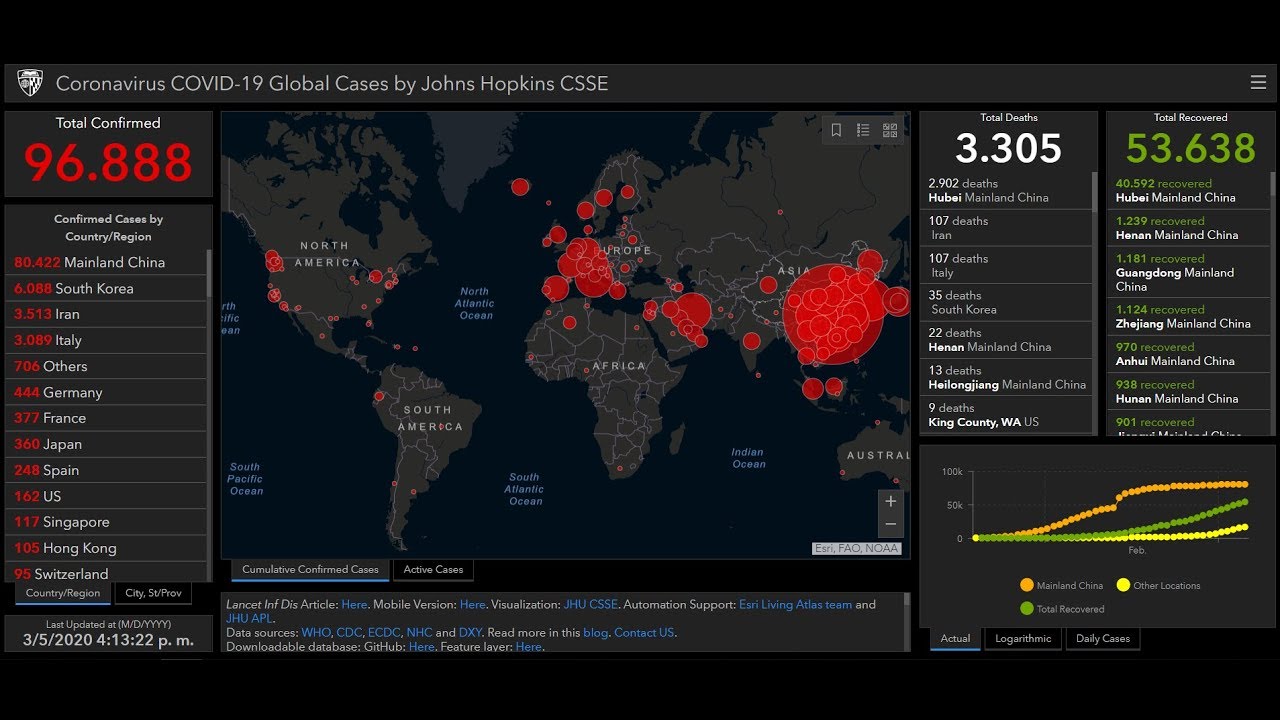Image resolution: width=1280 pixels, height=720 pixels.
Task: Click the Johns Hopkins shield logo
Action: (x=30, y=83)
